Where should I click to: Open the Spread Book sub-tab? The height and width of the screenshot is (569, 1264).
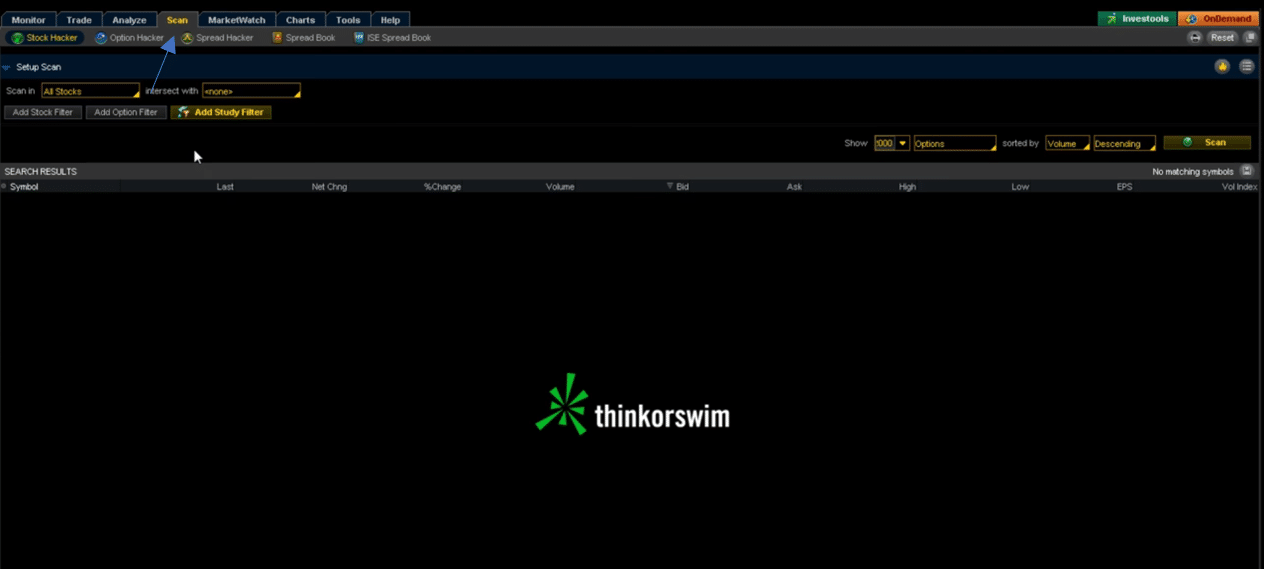click(x=303, y=38)
